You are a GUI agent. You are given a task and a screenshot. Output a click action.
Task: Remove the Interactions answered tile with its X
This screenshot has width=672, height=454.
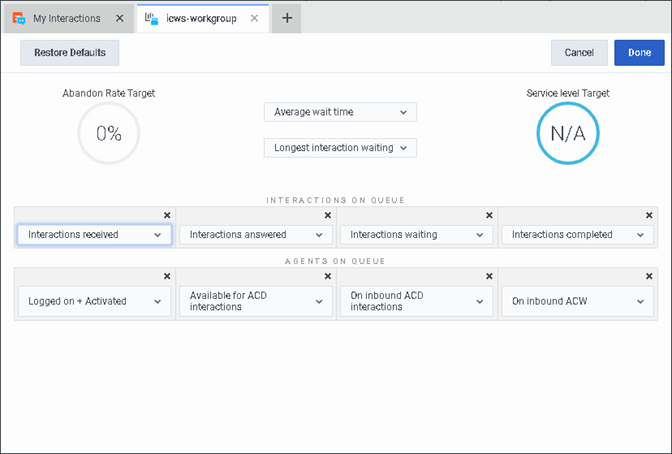click(328, 215)
